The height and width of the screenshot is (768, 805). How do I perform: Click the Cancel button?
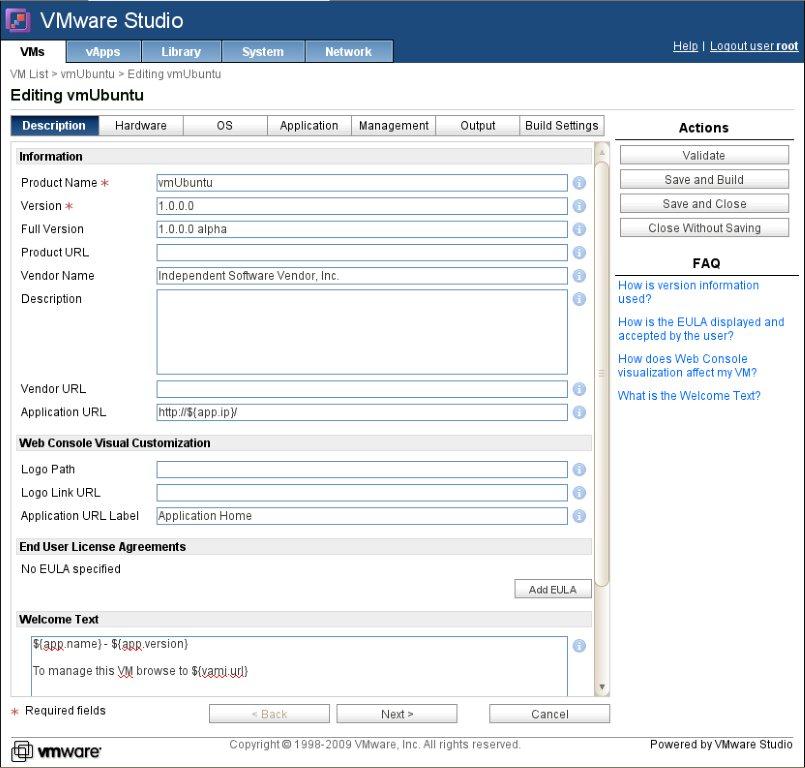point(549,714)
